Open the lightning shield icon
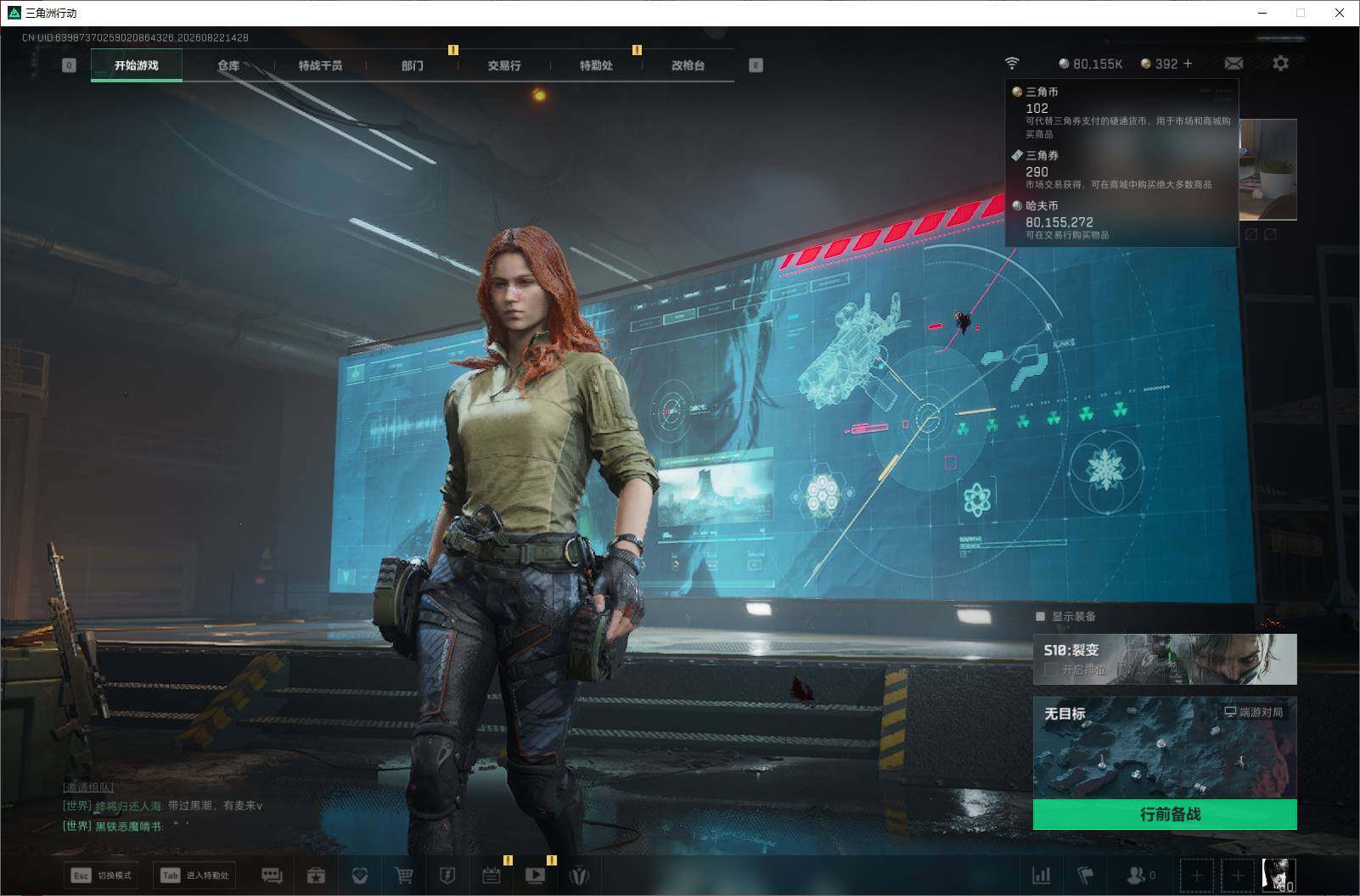The image size is (1360, 896). 447,876
